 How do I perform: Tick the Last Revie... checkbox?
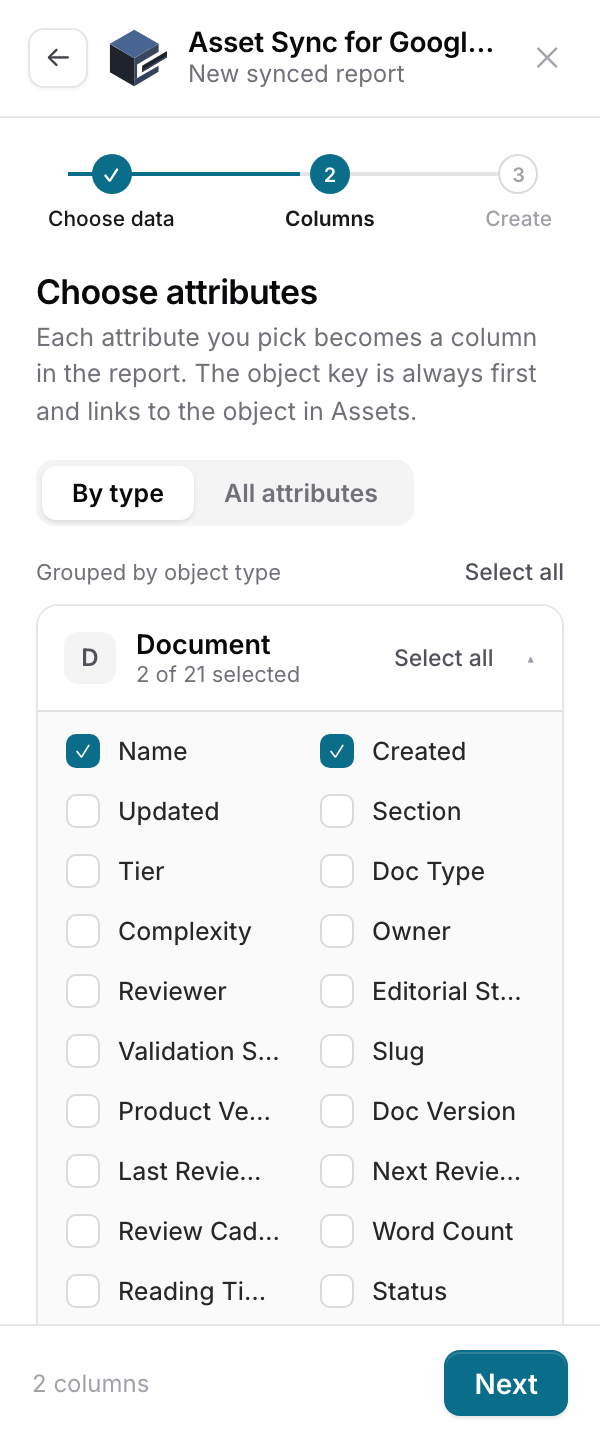pos(83,1171)
